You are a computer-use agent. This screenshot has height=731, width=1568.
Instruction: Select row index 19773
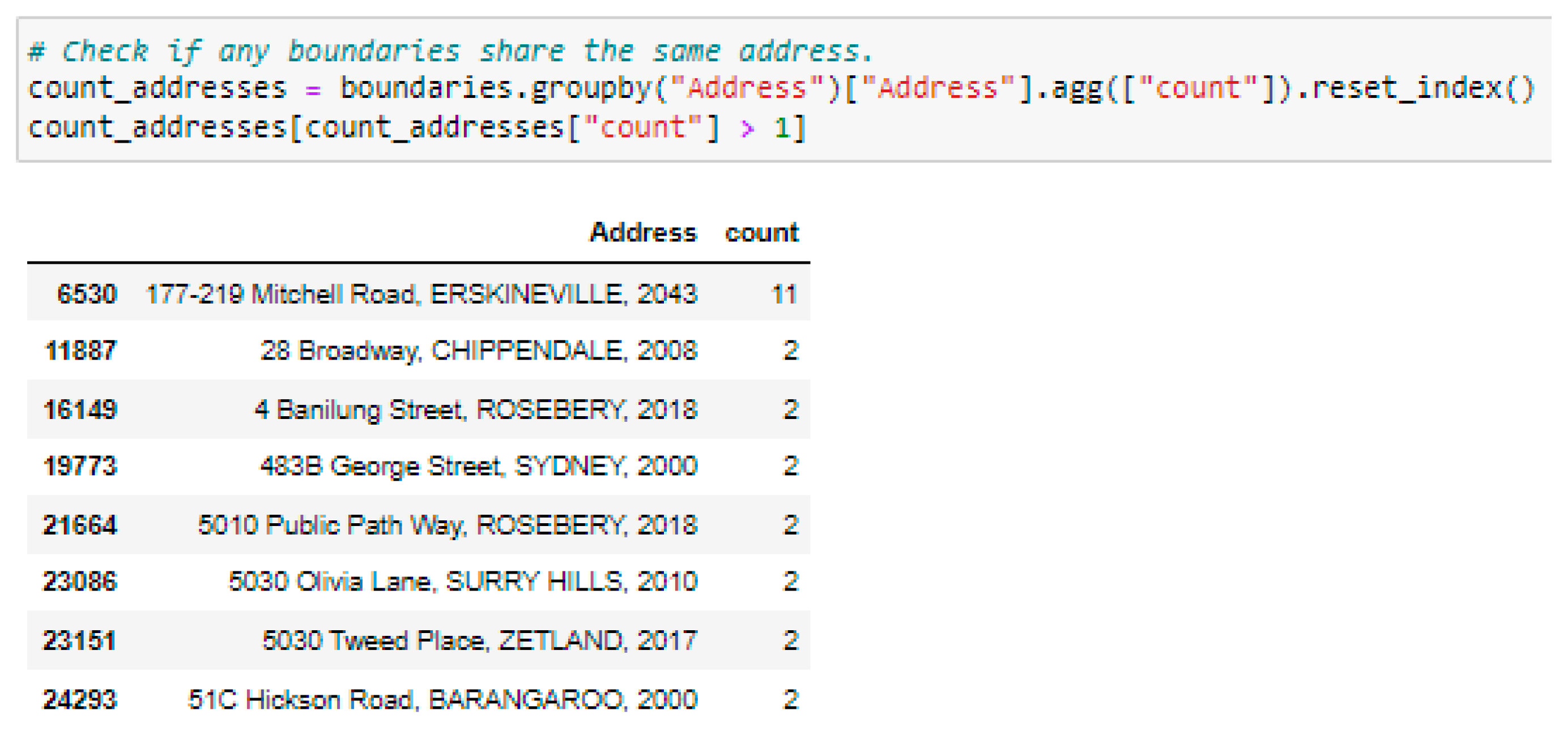[80, 466]
